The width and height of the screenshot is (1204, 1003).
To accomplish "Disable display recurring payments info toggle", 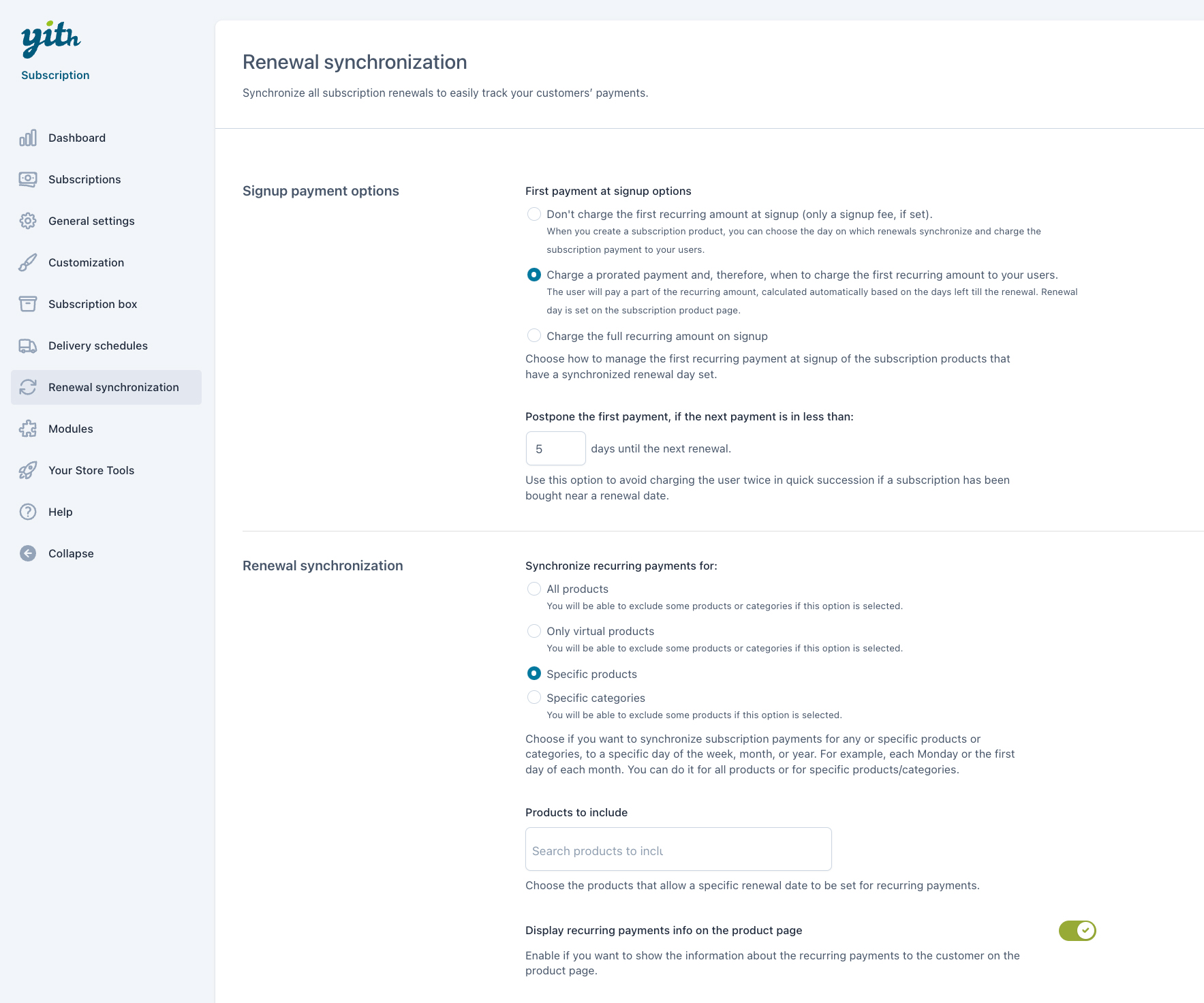I will pyautogui.click(x=1077, y=931).
